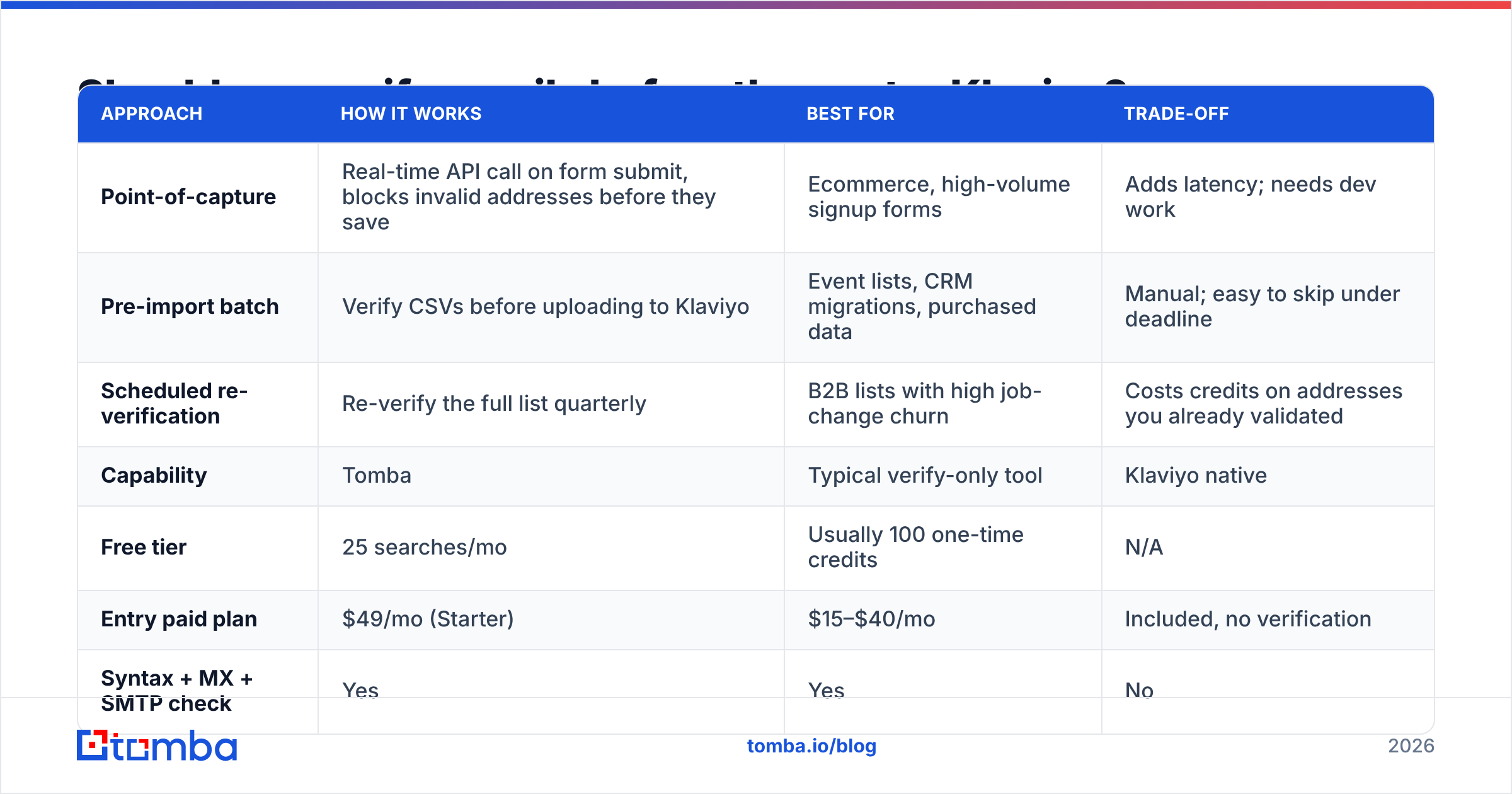The image size is (1512, 794).
Task: Click the Entry paid plan label
Action: (x=179, y=619)
